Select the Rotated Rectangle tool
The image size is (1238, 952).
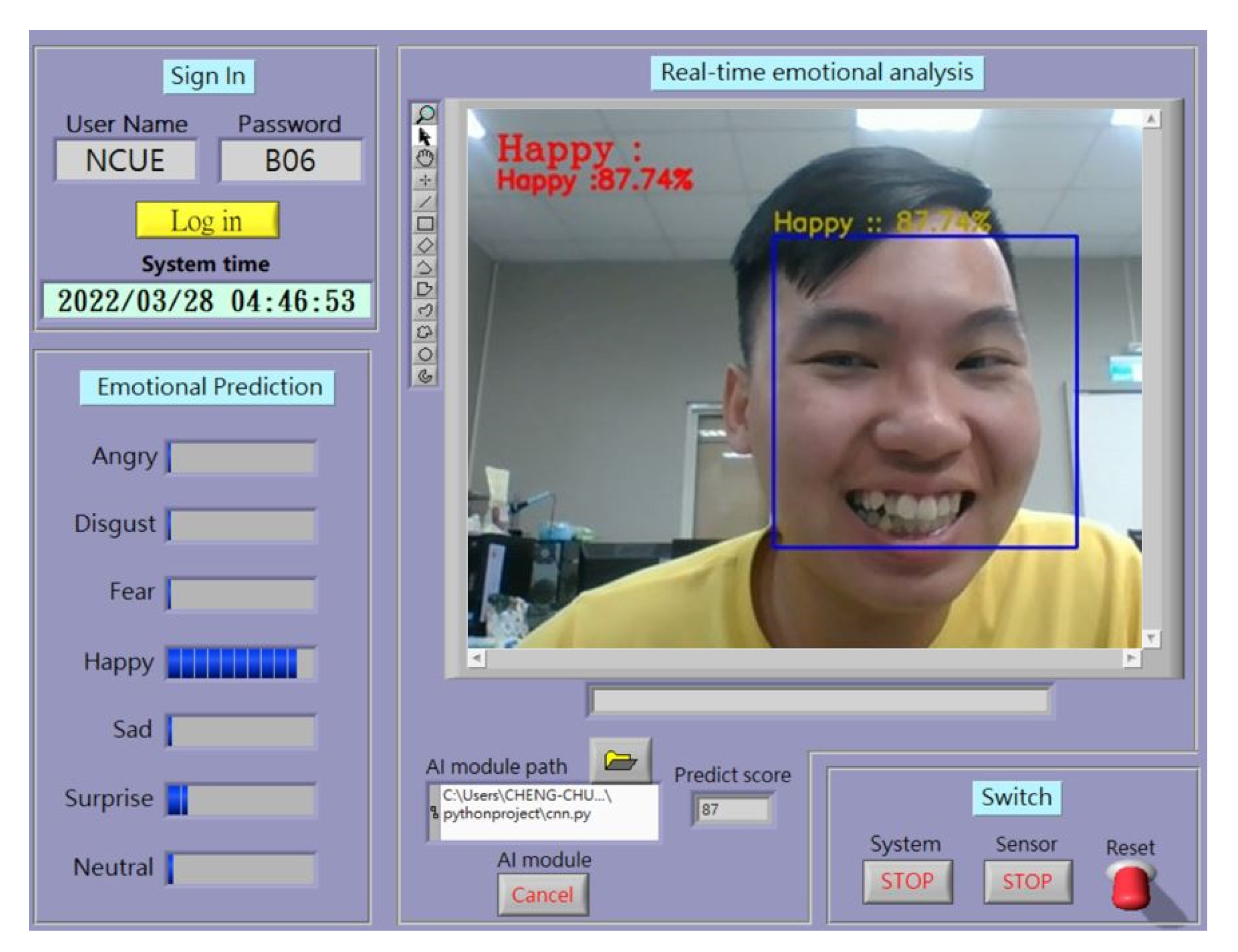(425, 245)
